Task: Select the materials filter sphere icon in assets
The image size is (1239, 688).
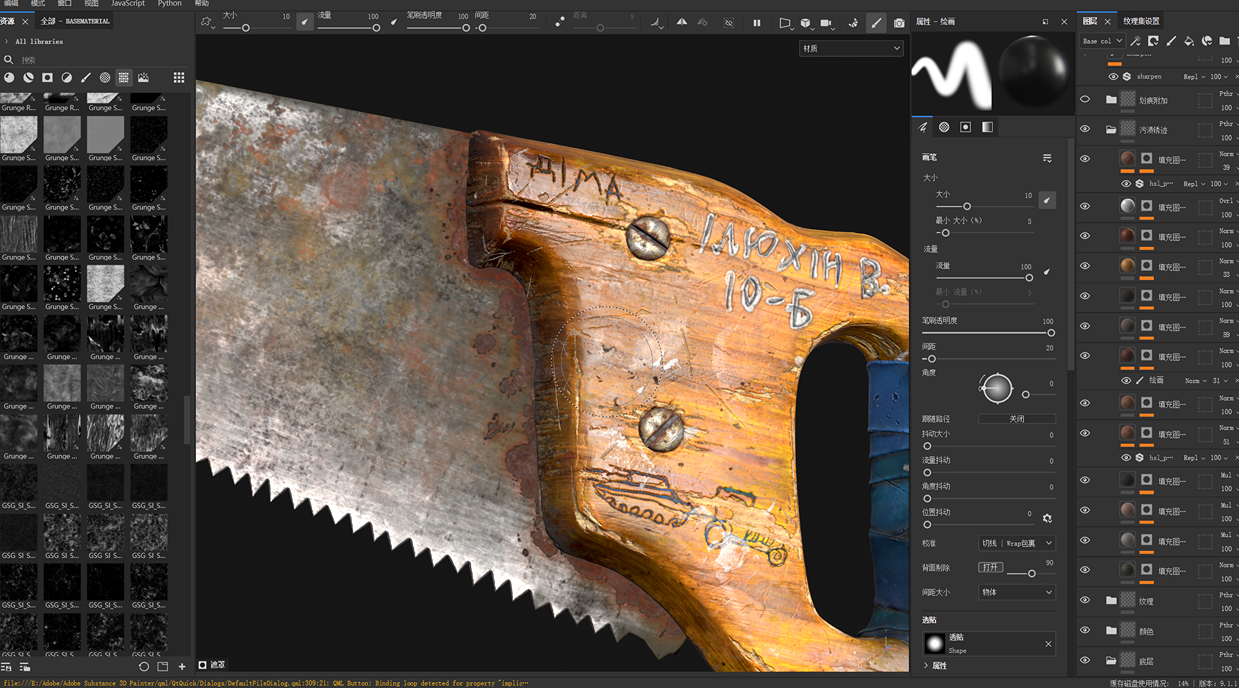Action: [x=9, y=77]
